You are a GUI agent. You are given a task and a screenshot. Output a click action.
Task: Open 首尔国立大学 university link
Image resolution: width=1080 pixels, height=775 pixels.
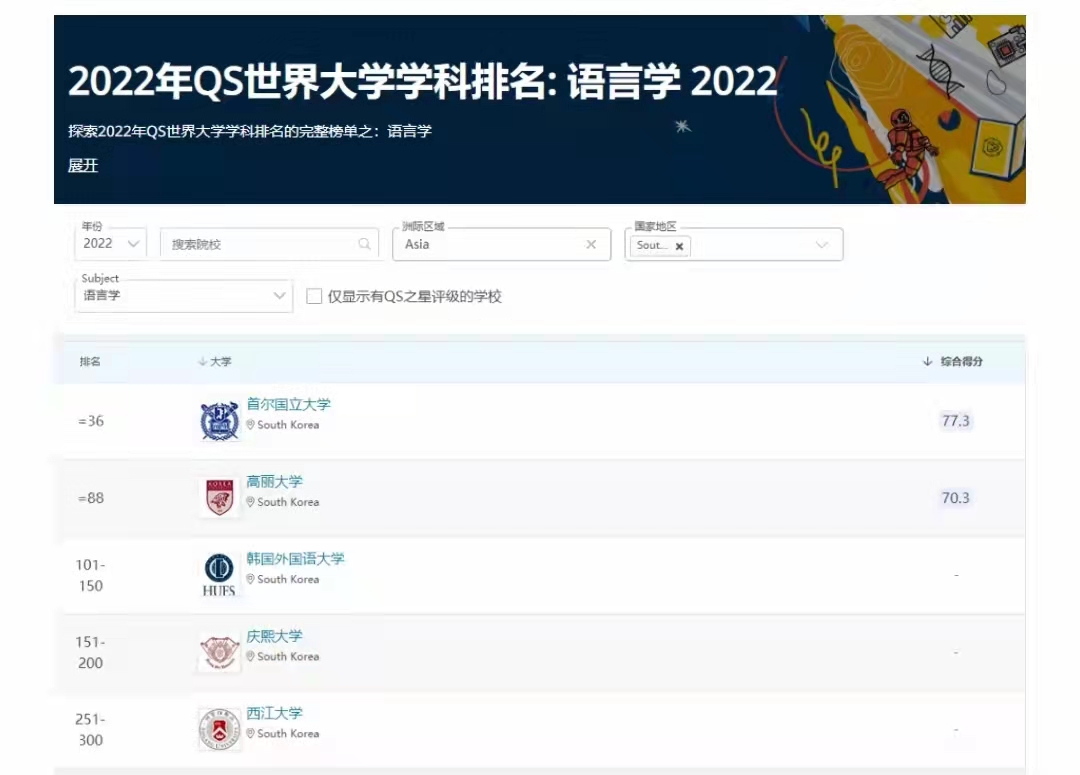point(288,405)
